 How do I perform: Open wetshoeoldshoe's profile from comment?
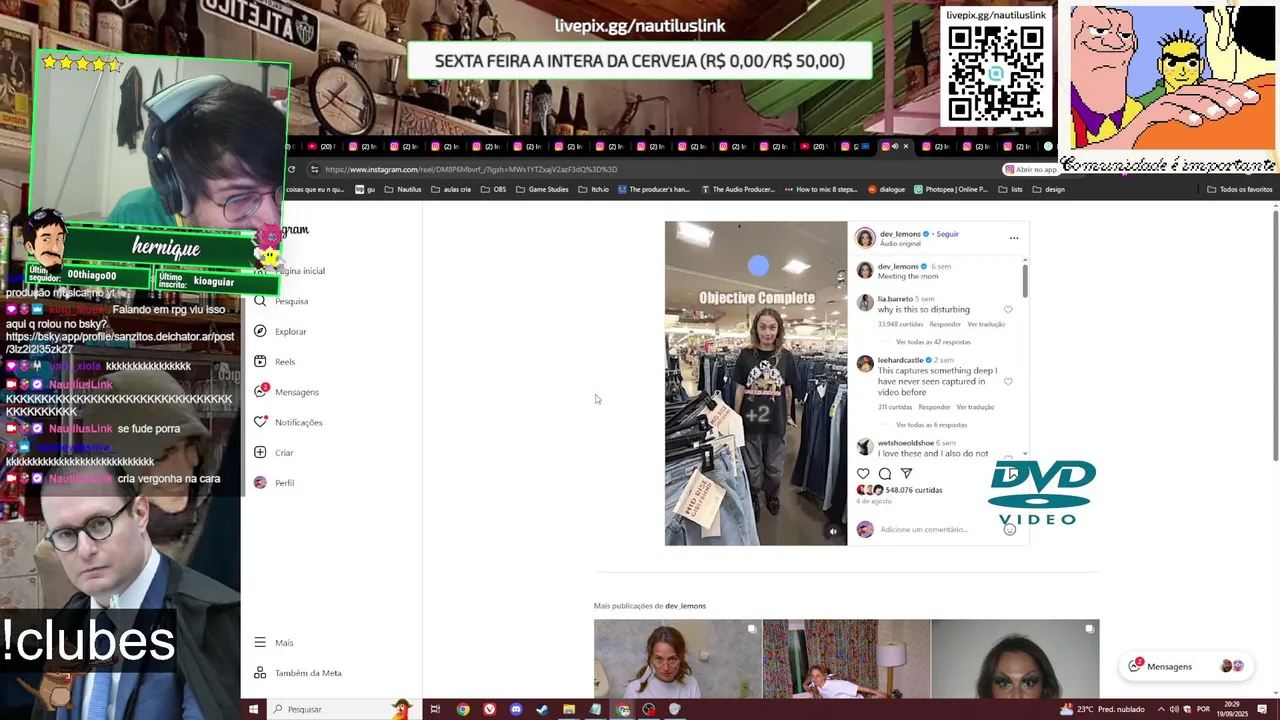pyautogui.click(x=906, y=443)
